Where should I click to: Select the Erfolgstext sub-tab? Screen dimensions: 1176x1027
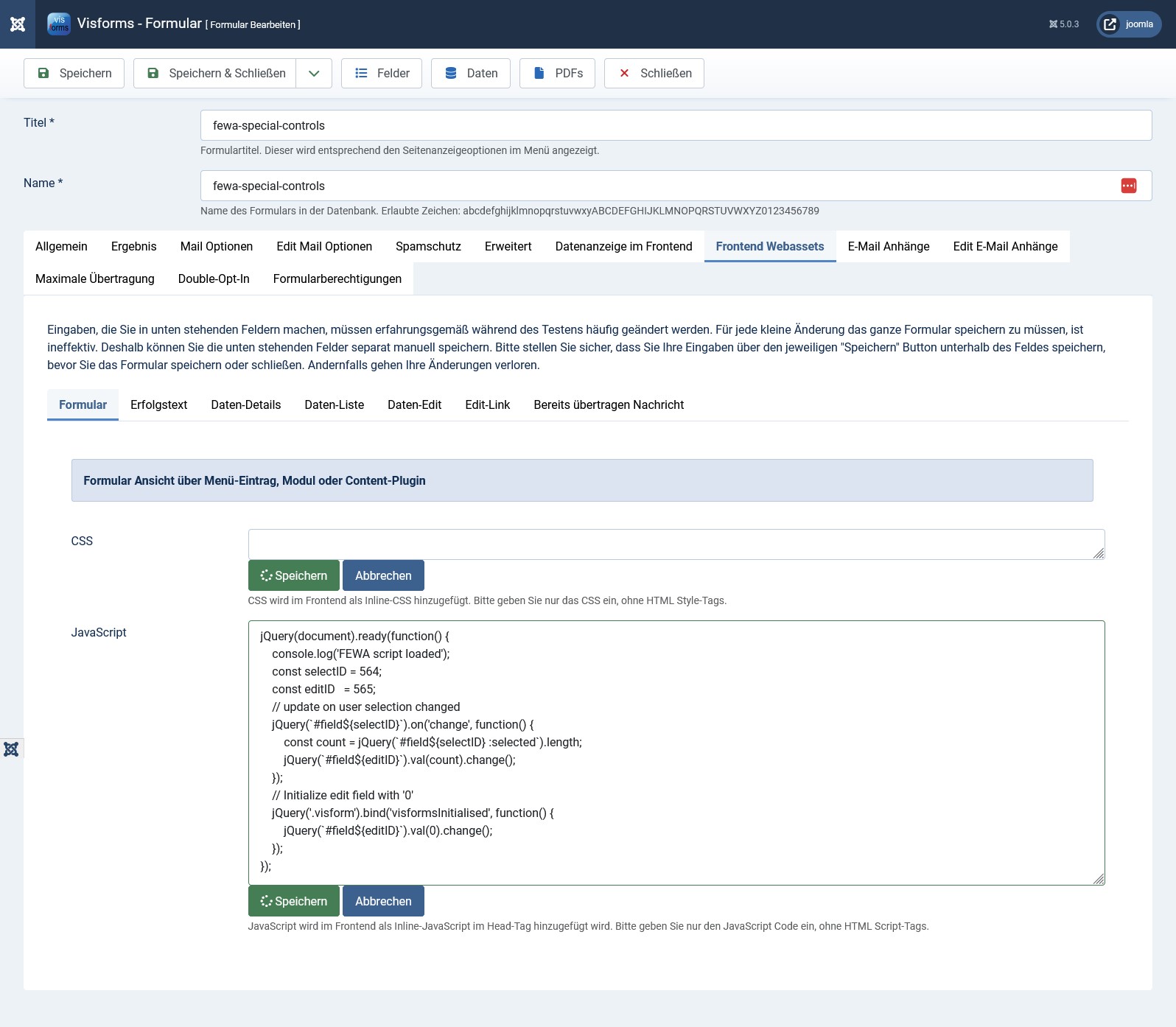point(158,404)
